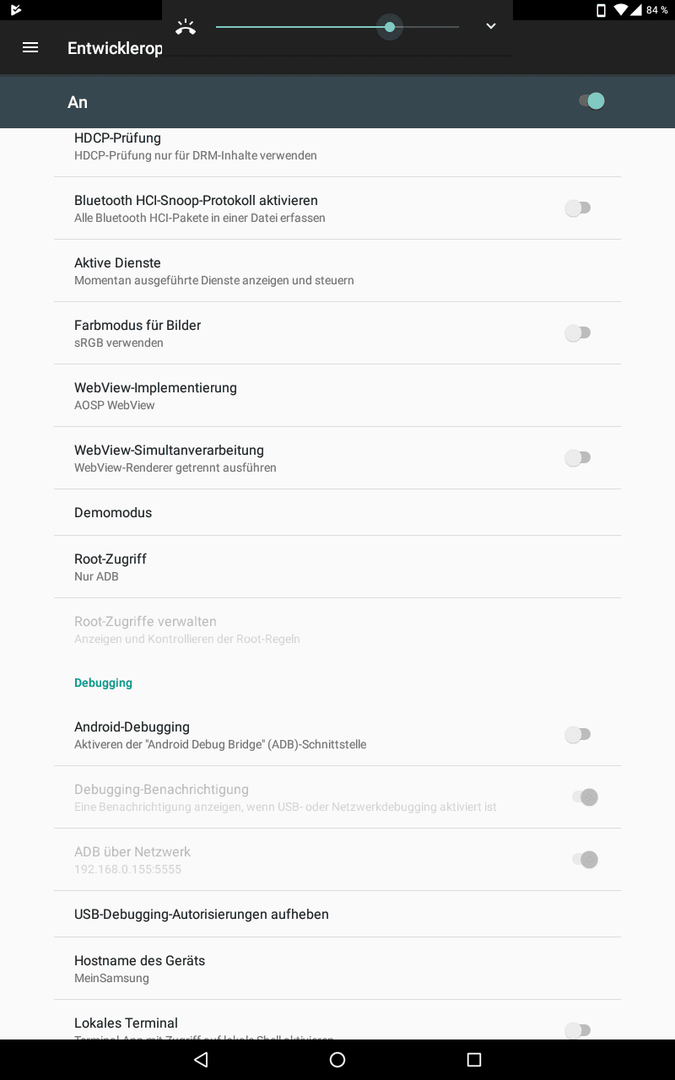Tap the Wi-Fi signal status icon
The width and height of the screenshot is (675, 1080).
coord(621,10)
